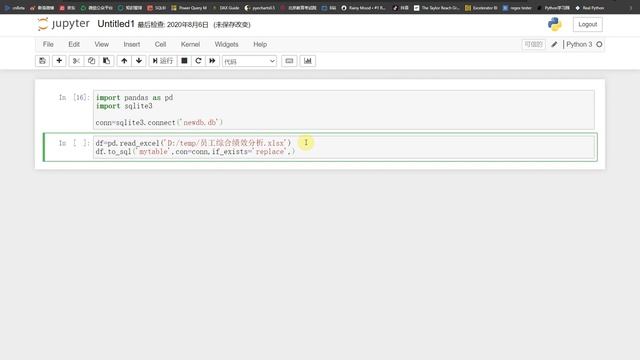The image size is (640, 360).
Task: Open the View menu
Action: [102, 44]
